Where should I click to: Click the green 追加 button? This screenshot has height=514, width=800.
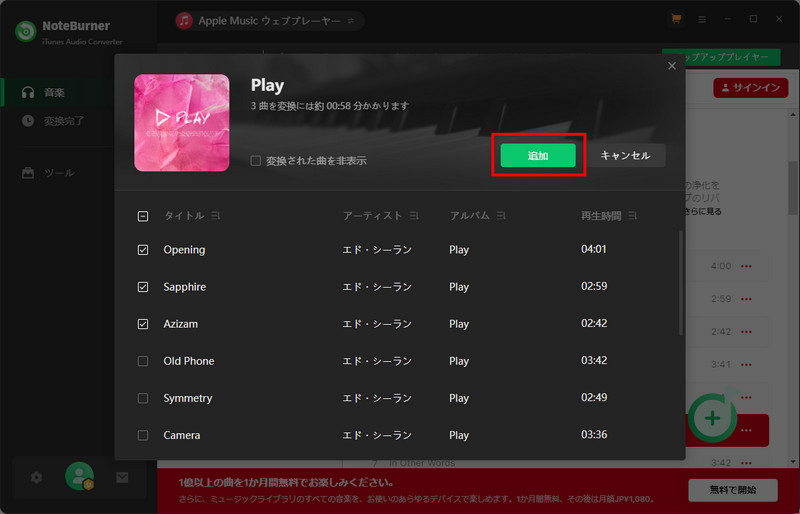[538, 155]
